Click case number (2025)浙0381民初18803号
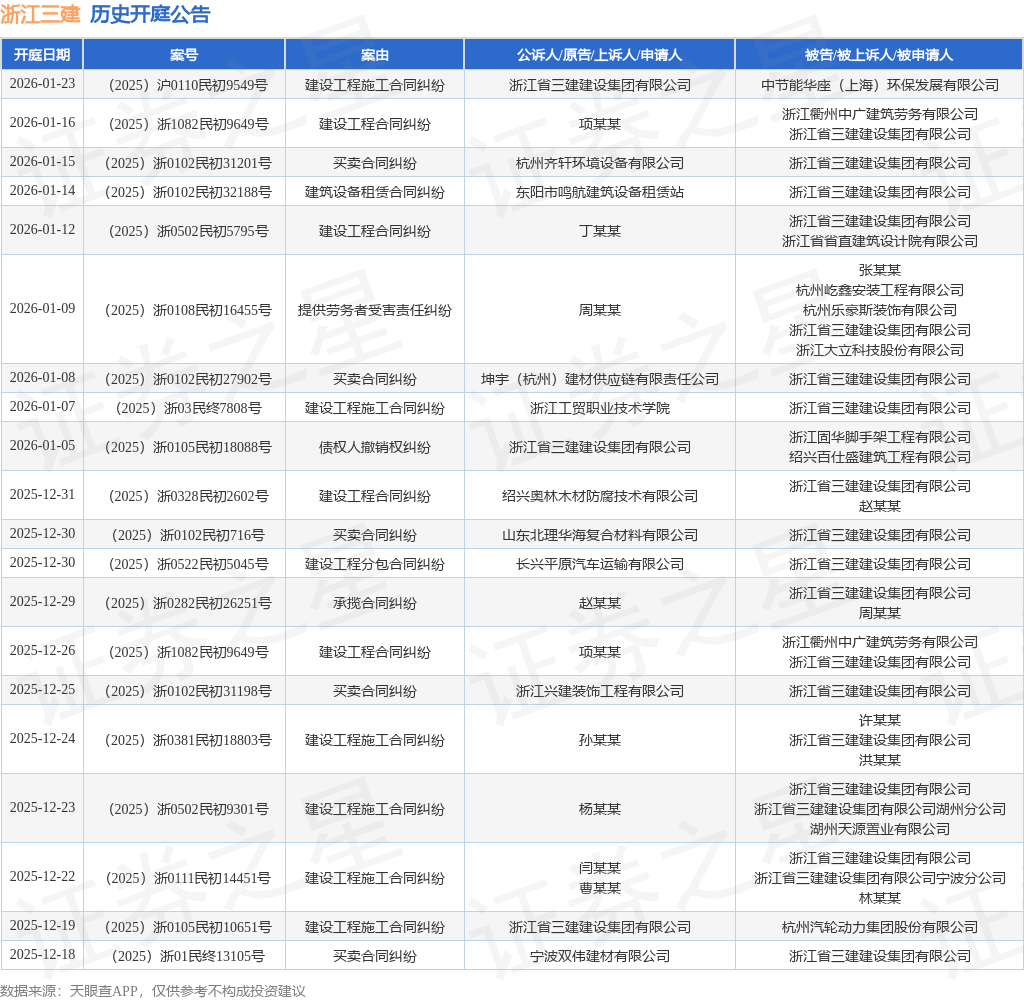The image size is (1024, 1000). tap(188, 740)
